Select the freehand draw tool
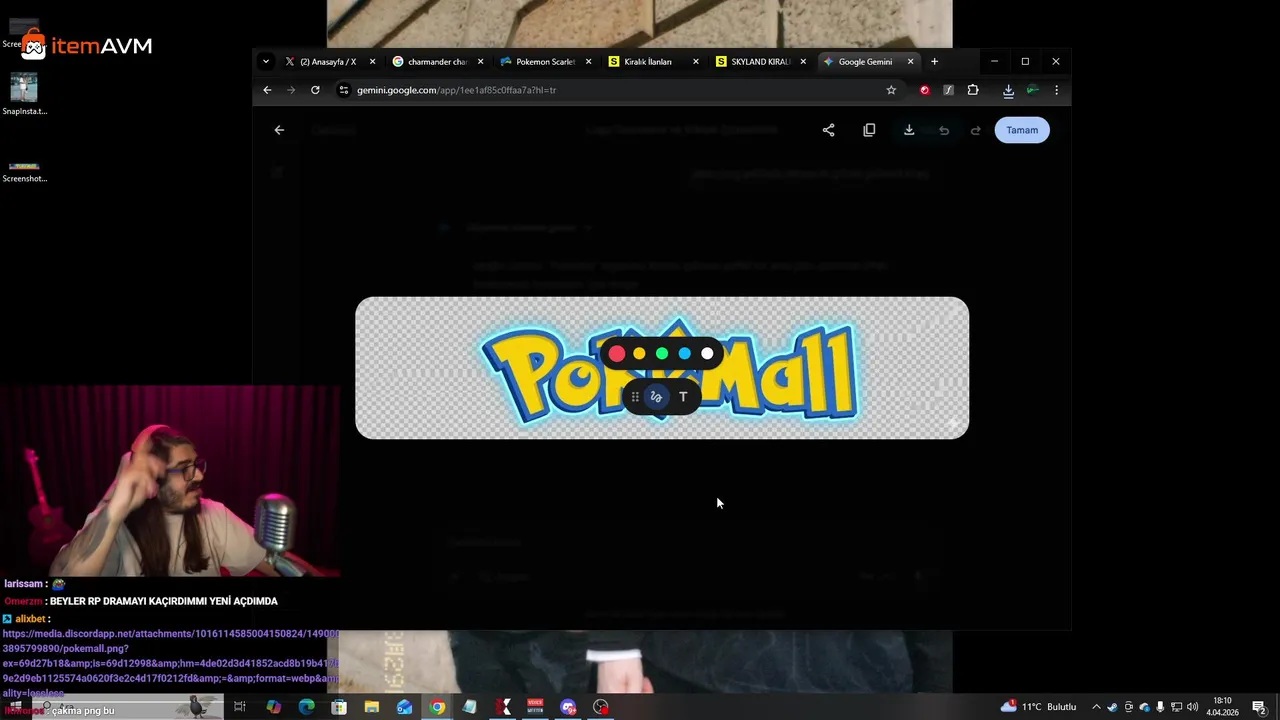This screenshot has height=720, width=1280. (x=656, y=397)
